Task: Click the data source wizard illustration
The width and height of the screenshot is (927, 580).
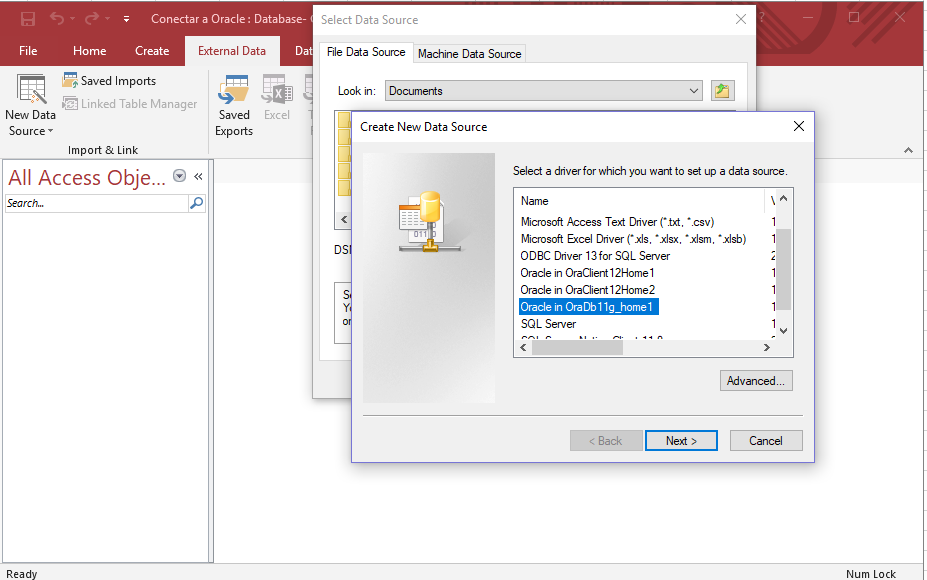Action: click(x=429, y=278)
